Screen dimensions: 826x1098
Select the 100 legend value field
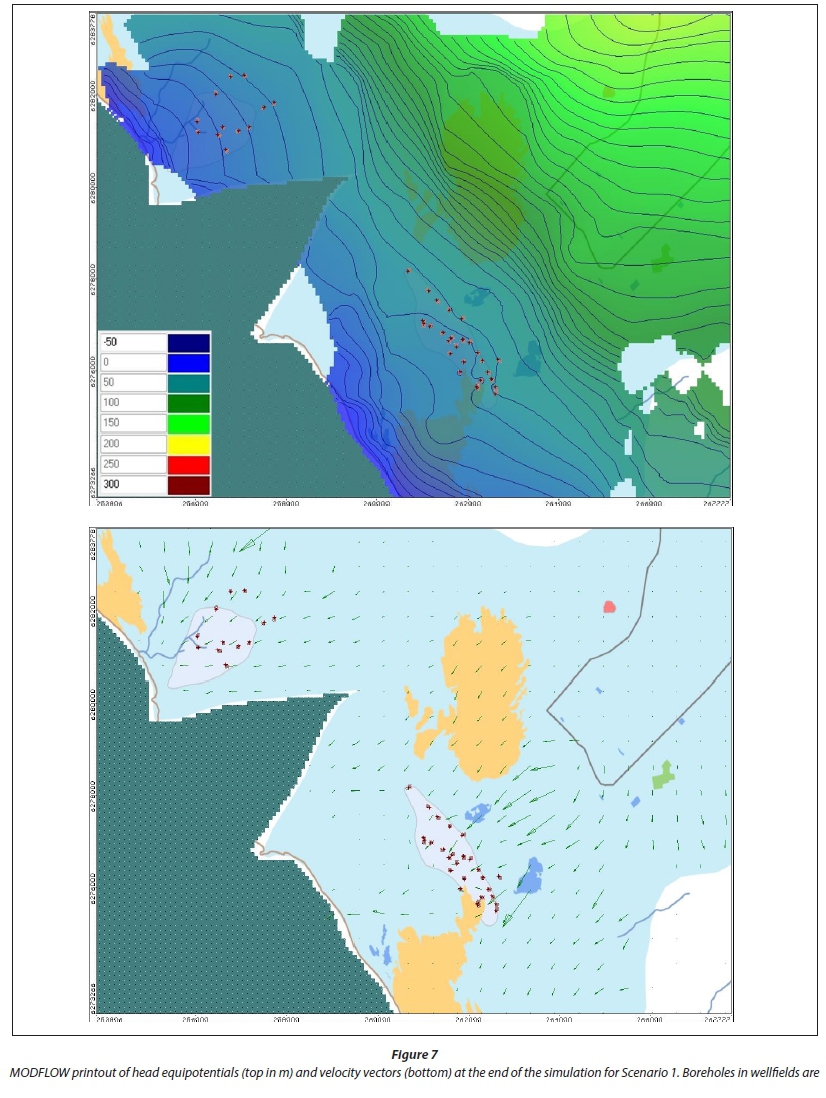(132, 404)
